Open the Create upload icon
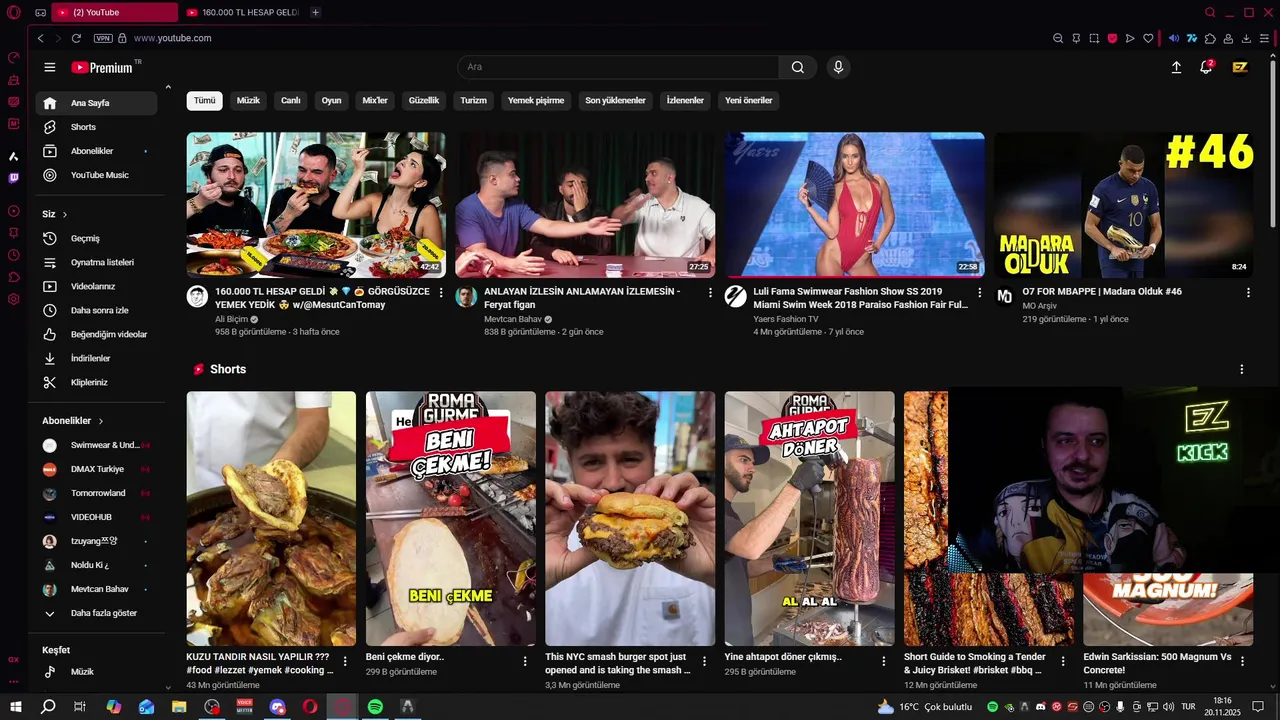Viewport: 1280px width, 720px height. click(1176, 67)
